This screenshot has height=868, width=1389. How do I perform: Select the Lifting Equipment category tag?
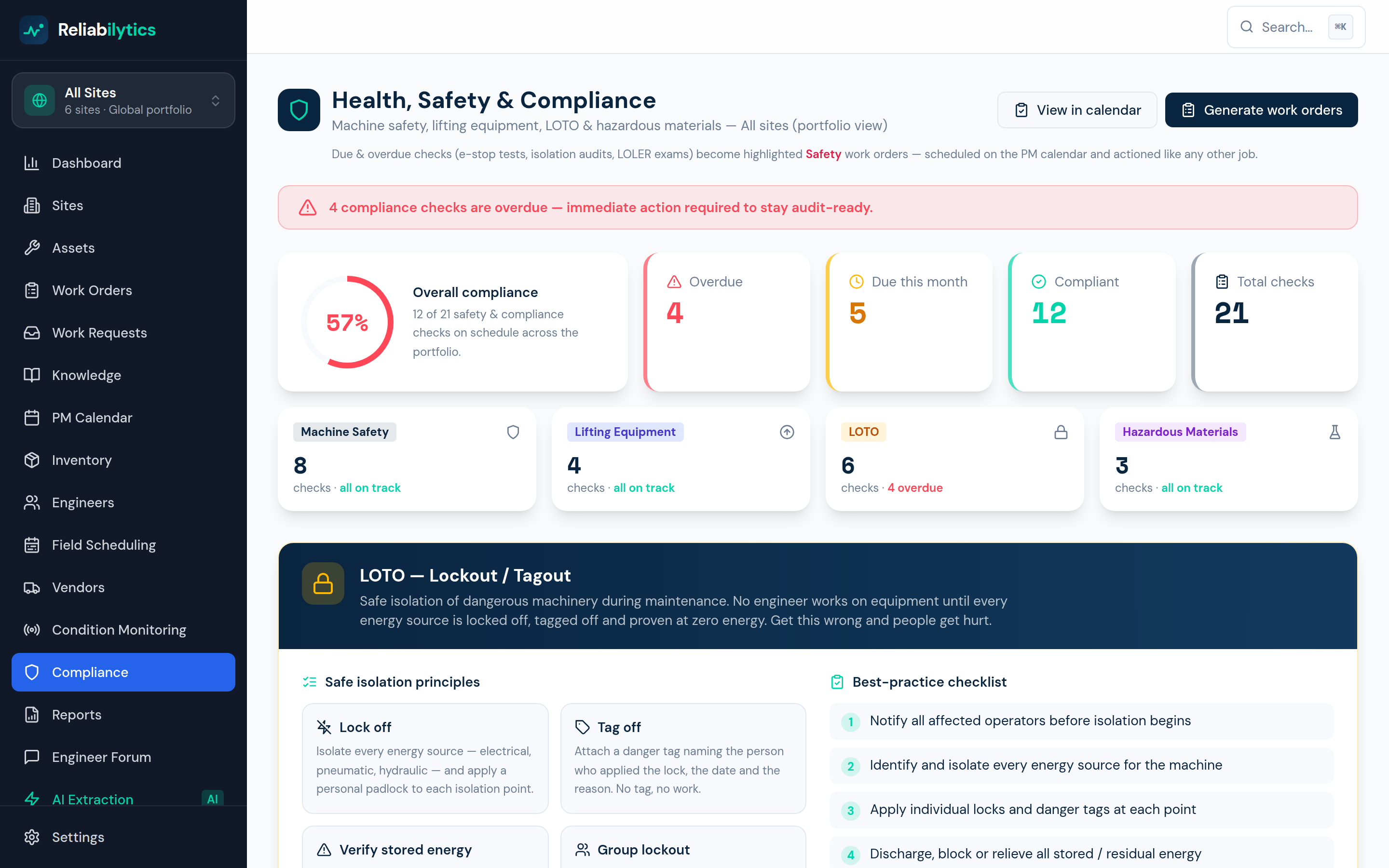click(x=625, y=432)
